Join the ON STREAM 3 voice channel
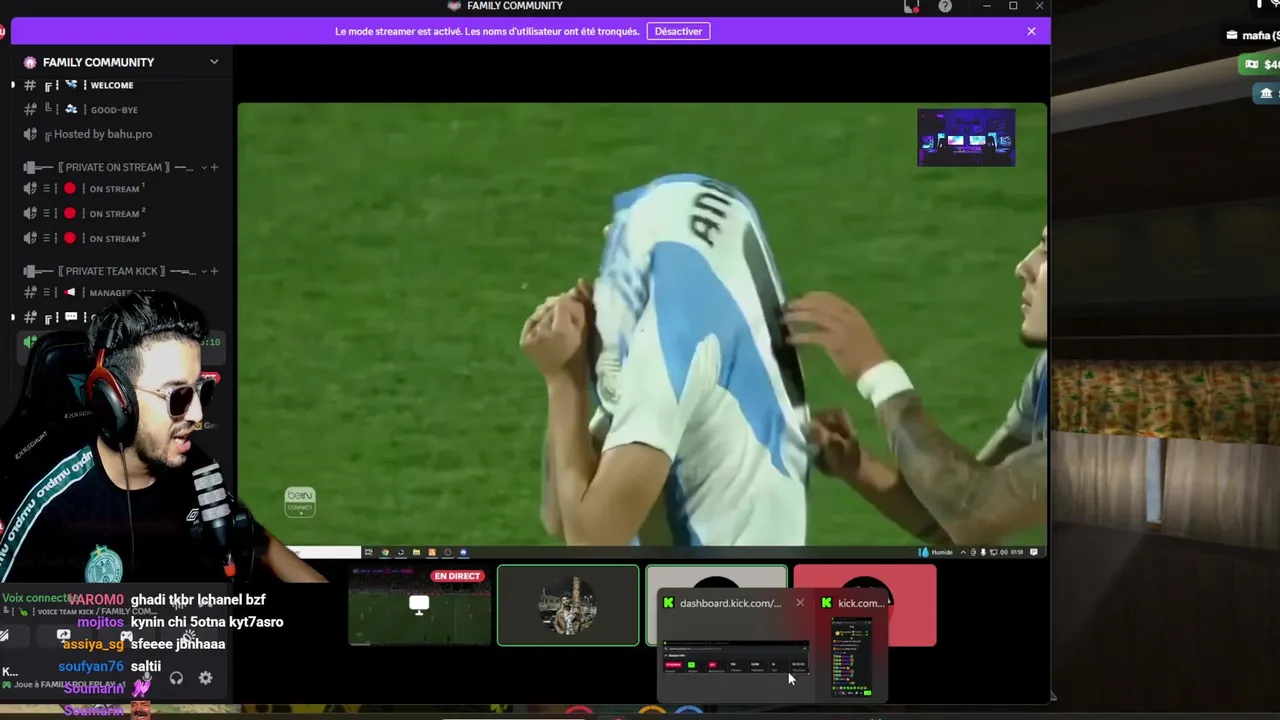This screenshot has height=720, width=1280. click(120, 238)
